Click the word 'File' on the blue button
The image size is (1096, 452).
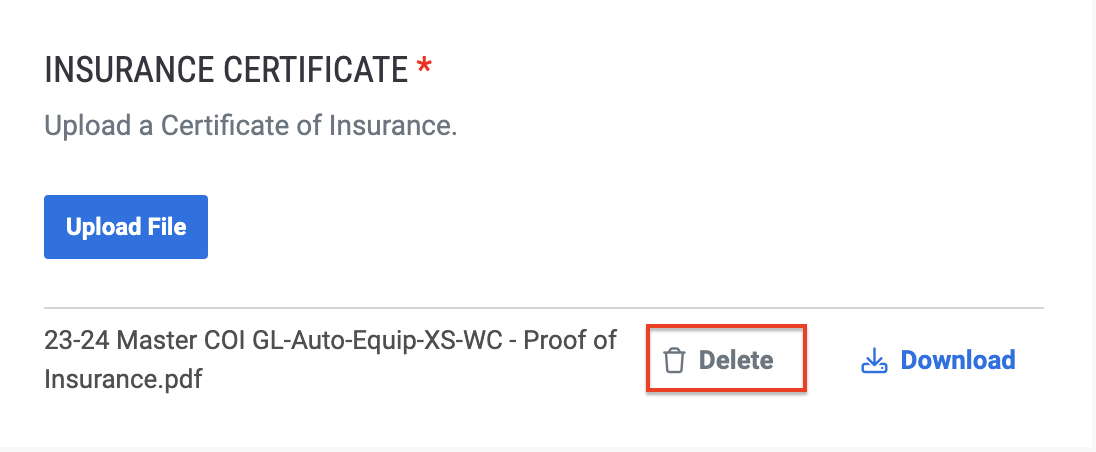[167, 227]
